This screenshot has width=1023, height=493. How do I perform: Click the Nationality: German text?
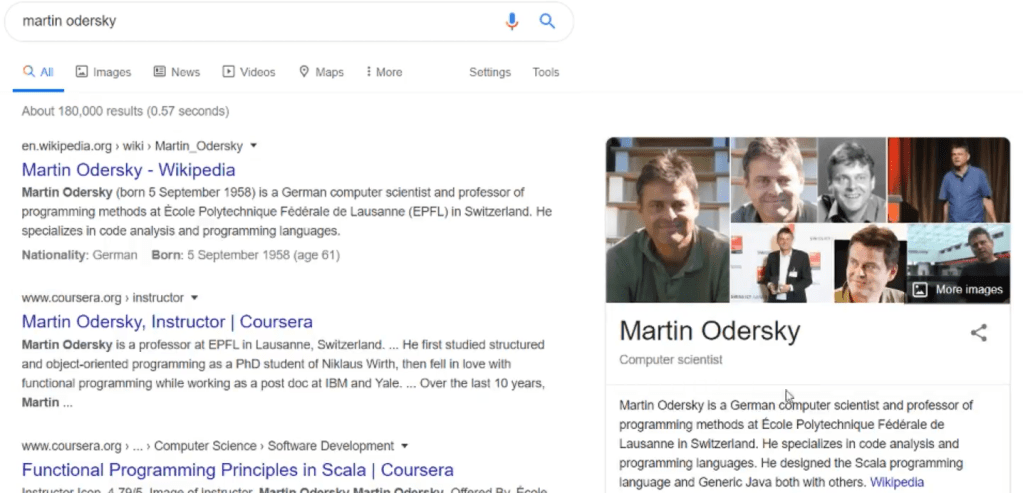coord(80,255)
